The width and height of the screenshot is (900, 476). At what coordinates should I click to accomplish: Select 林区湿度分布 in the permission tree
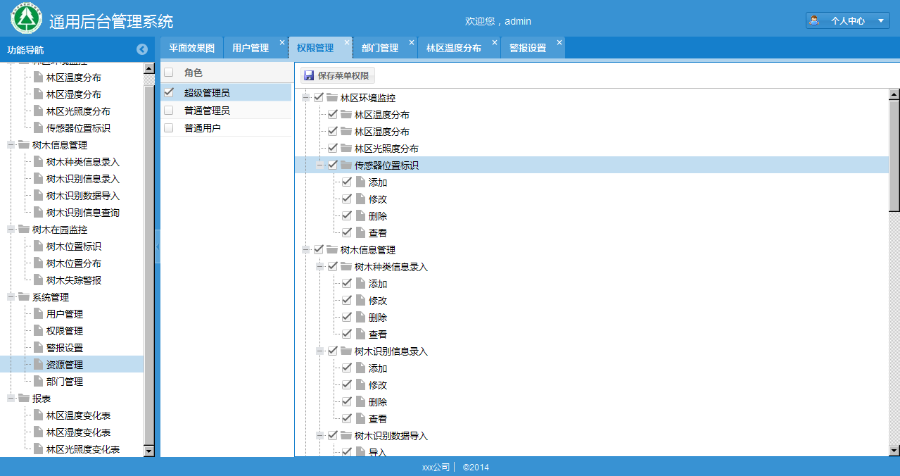pos(382,131)
